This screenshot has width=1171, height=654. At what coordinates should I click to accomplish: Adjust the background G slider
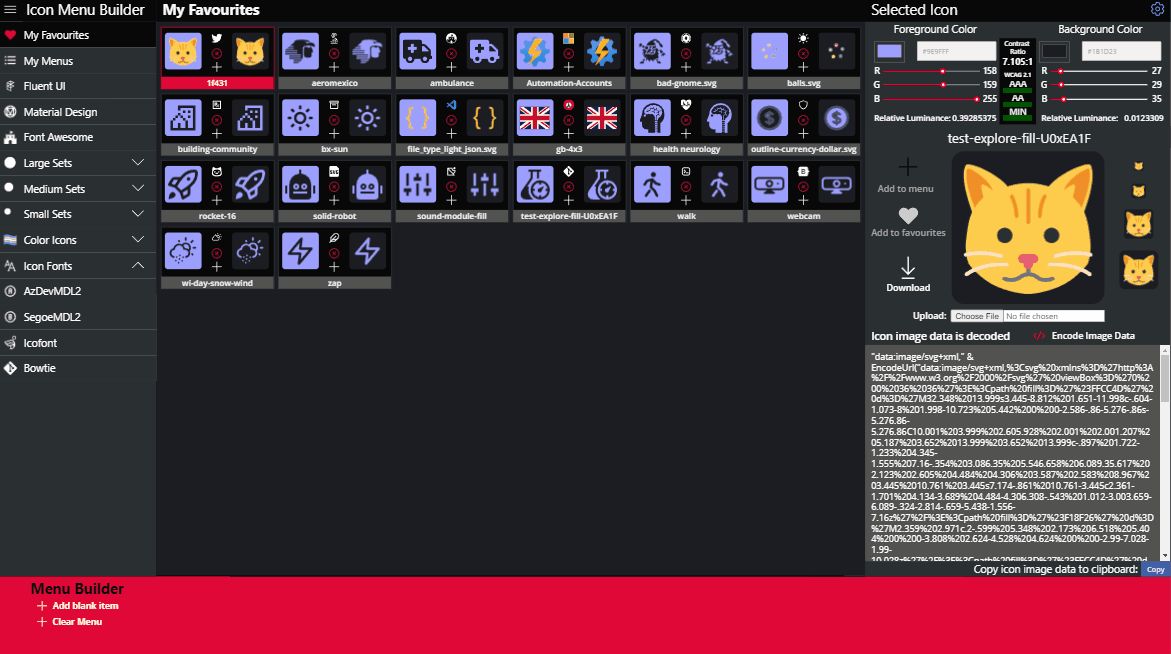(x=1100, y=85)
